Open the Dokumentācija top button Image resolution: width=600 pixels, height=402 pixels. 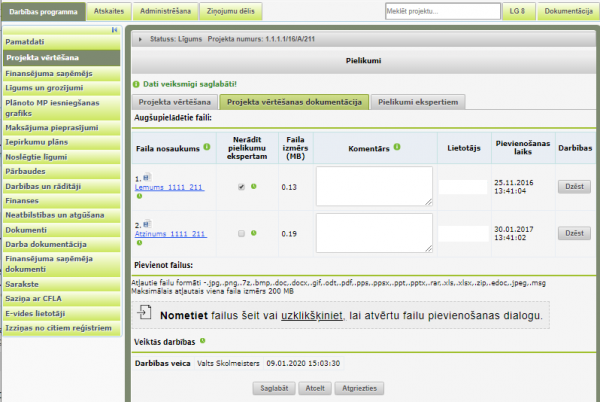tap(569, 11)
